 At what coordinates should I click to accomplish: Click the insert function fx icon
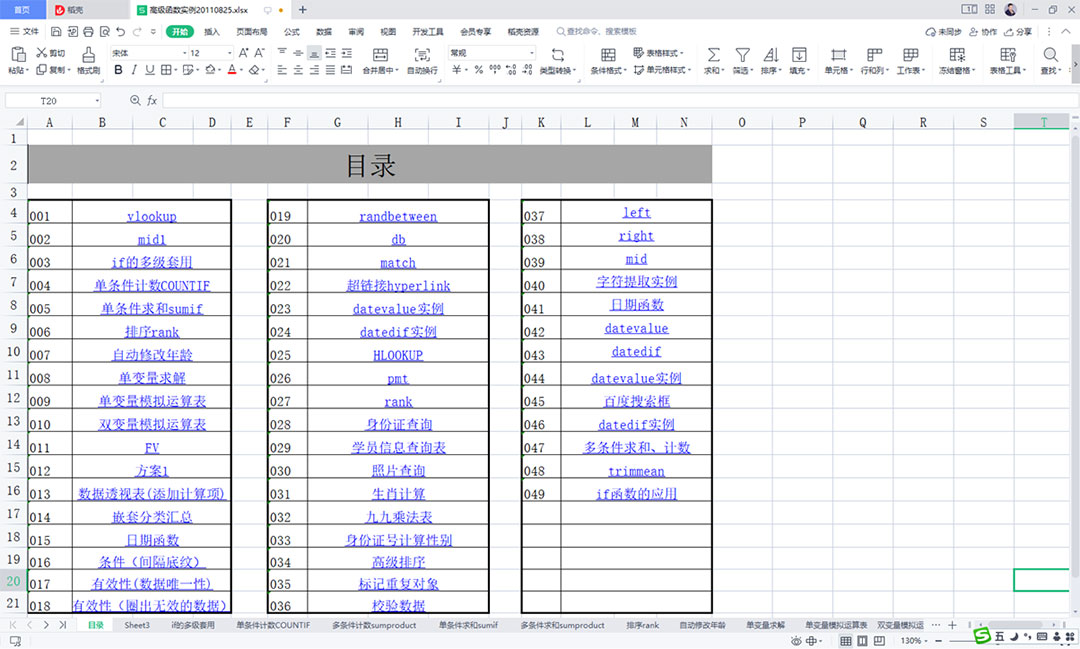click(152, 101)
